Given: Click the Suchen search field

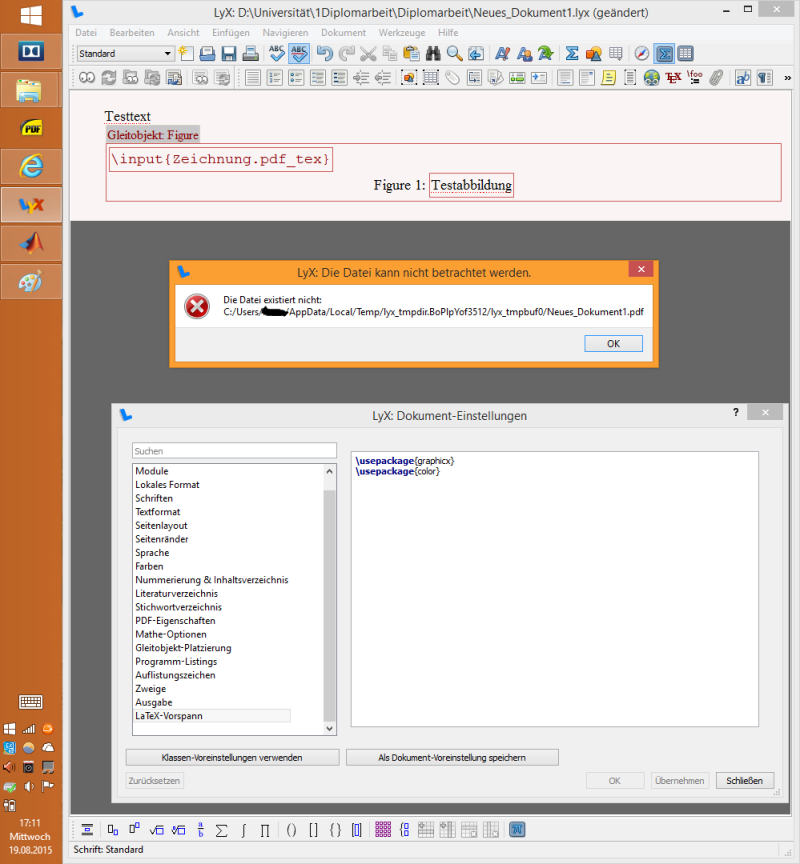Looking at the screenshot, I should tap(234, 451).
